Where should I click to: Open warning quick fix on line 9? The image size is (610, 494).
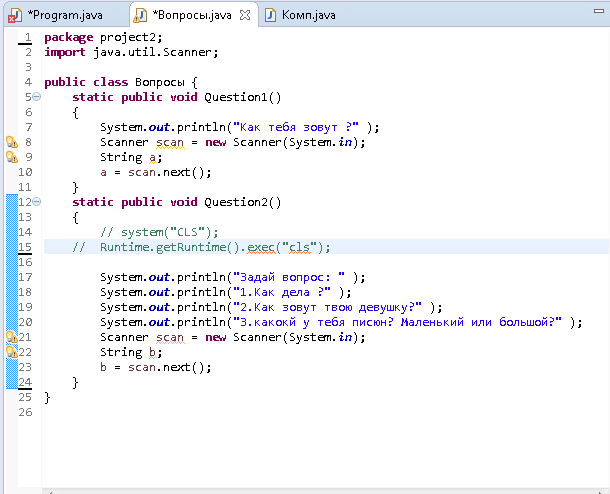(12, 157)
